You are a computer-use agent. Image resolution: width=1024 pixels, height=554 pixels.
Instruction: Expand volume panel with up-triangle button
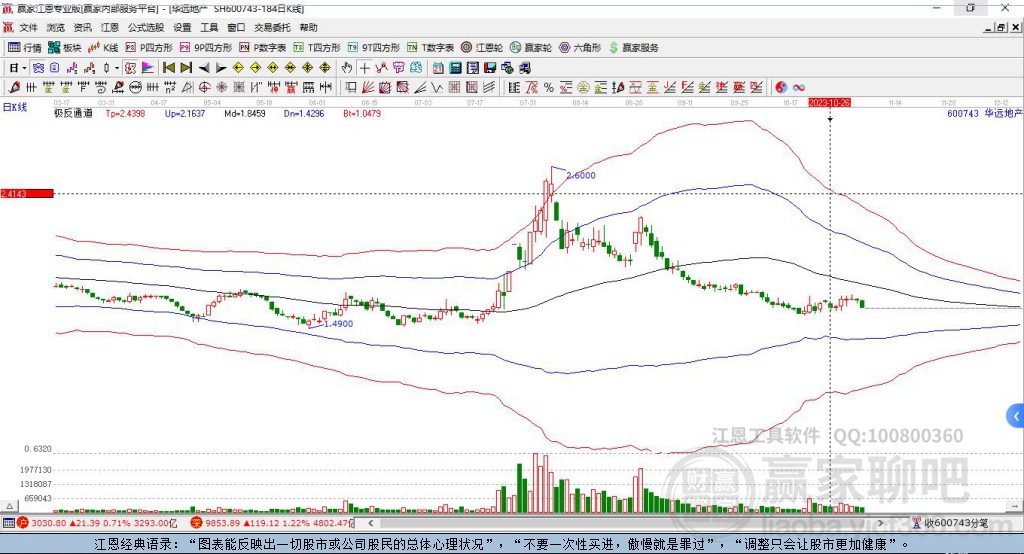coord(9,506)
